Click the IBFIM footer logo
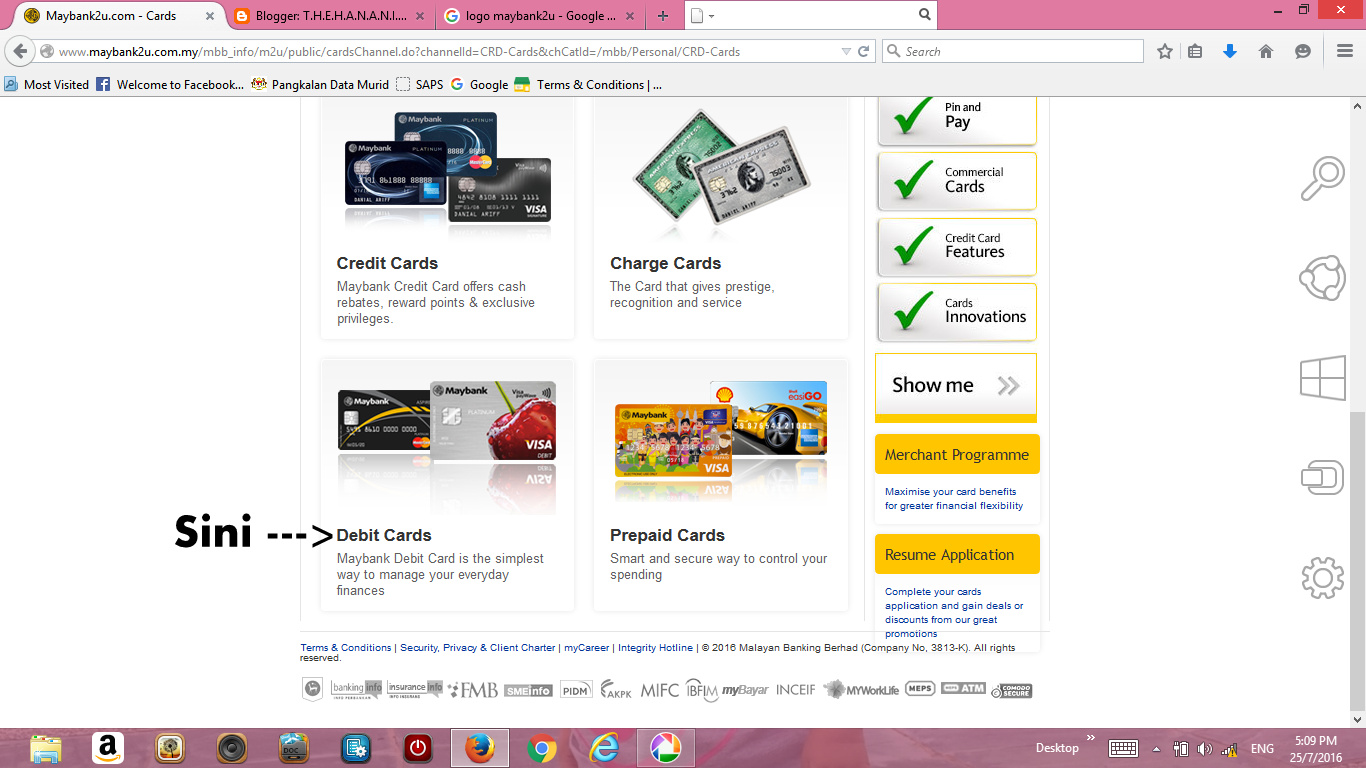Viewport: 1366px width, 768px height. [701, 691]
